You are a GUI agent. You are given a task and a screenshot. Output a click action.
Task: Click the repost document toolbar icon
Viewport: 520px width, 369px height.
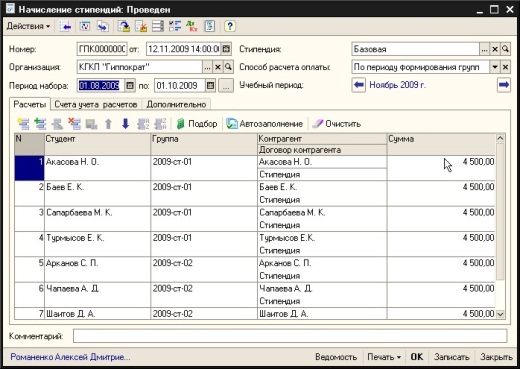(x=85, y=26)
